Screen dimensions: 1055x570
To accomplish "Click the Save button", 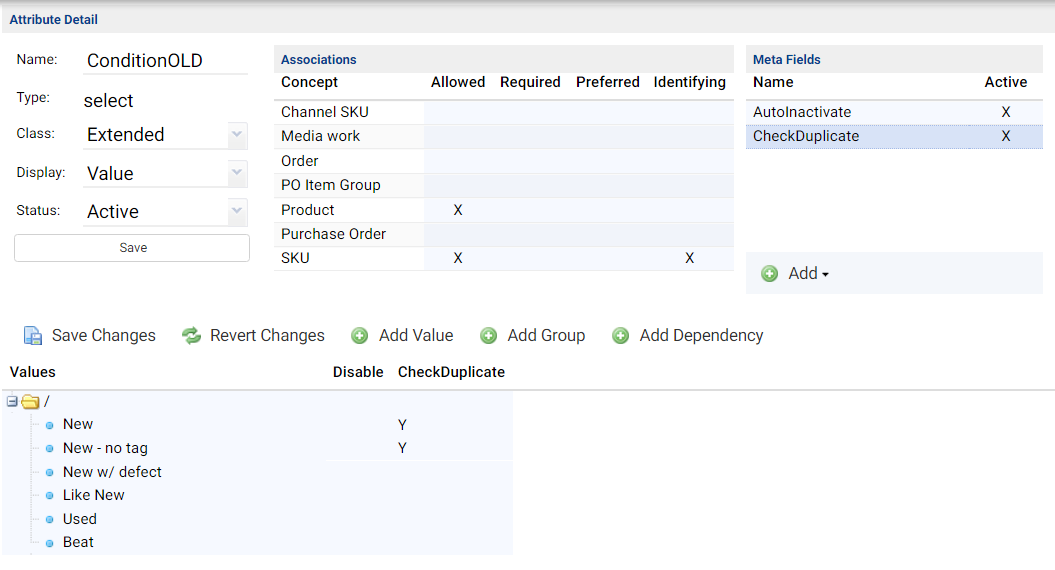I will [132, 248].
